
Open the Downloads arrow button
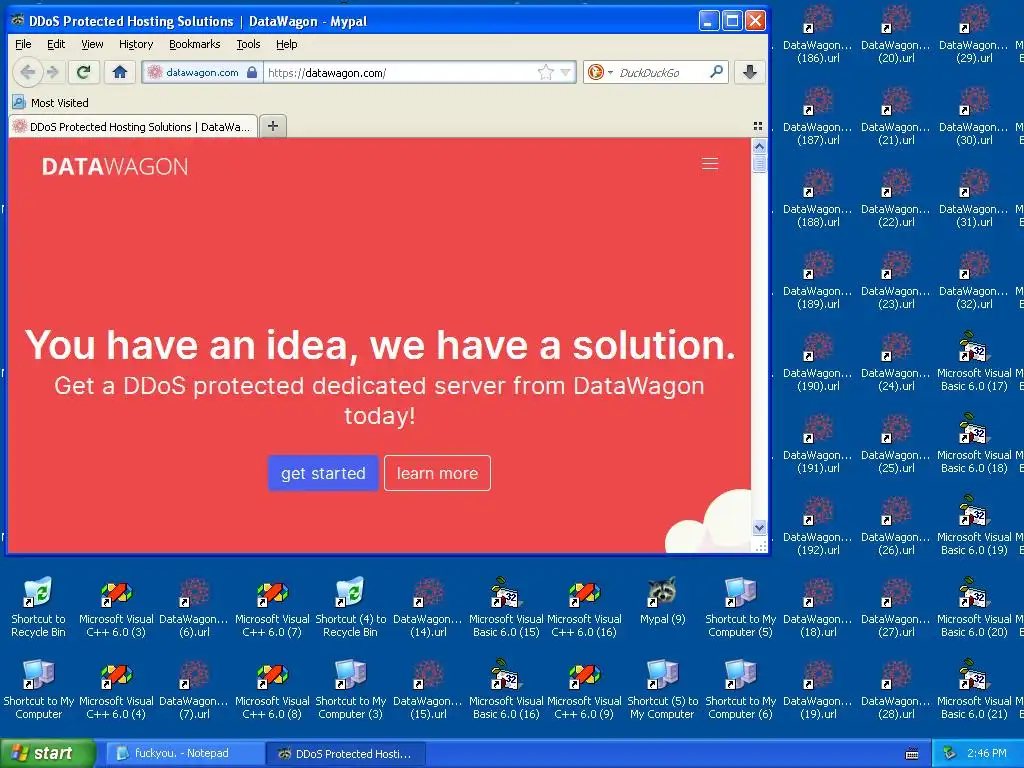point(750,72)
